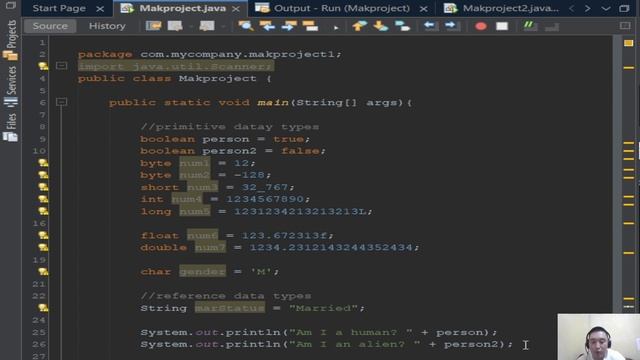This screenshot has width=640, height=360.
Task: Click value "123123421321321 3L" on long line
Action: pyautogui.click(x=300, y=211)
